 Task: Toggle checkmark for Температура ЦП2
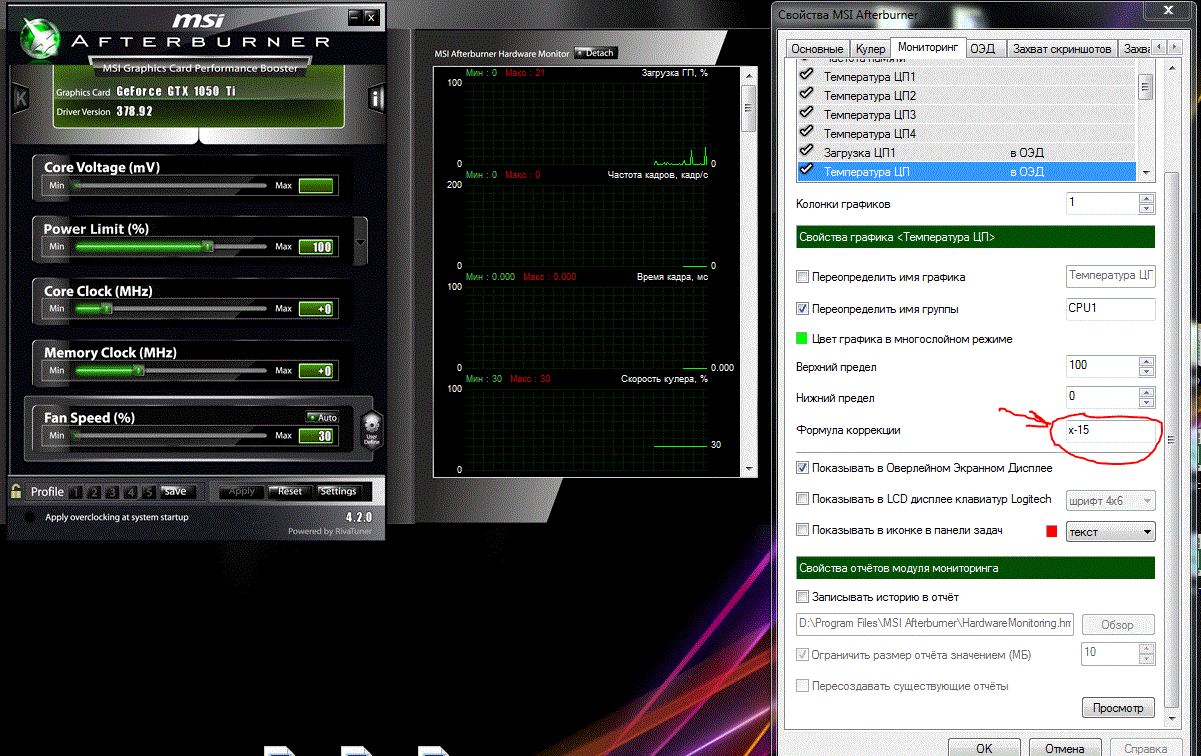[806, 95]
